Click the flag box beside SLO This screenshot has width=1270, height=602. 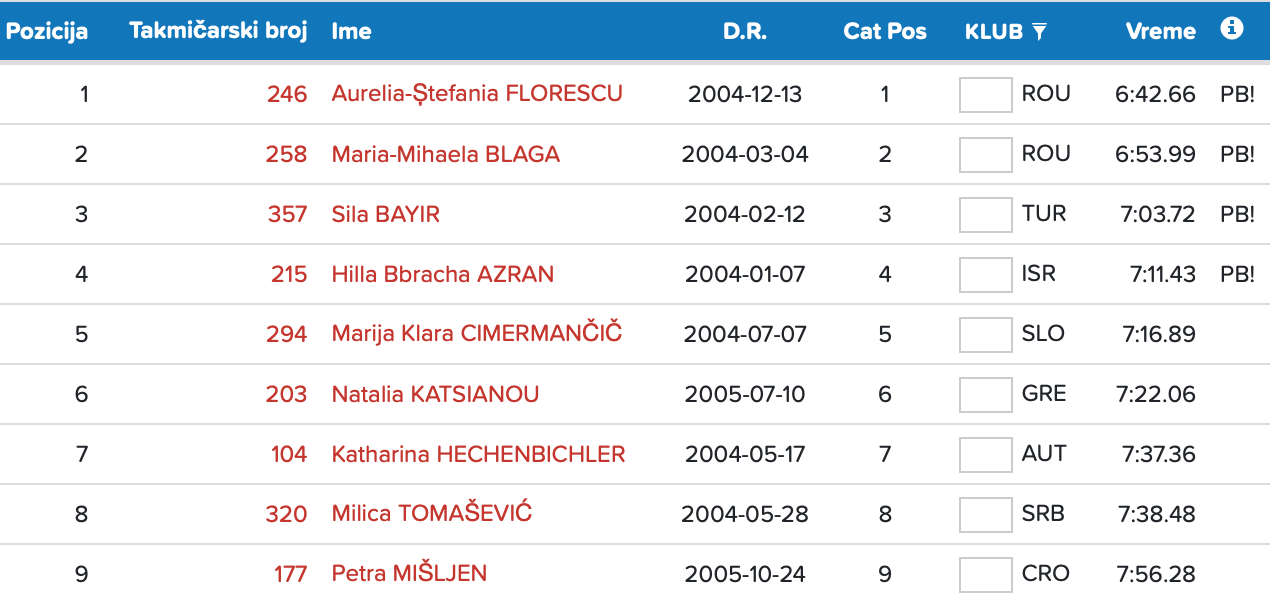pyautogui.click(x=985, y=335)
